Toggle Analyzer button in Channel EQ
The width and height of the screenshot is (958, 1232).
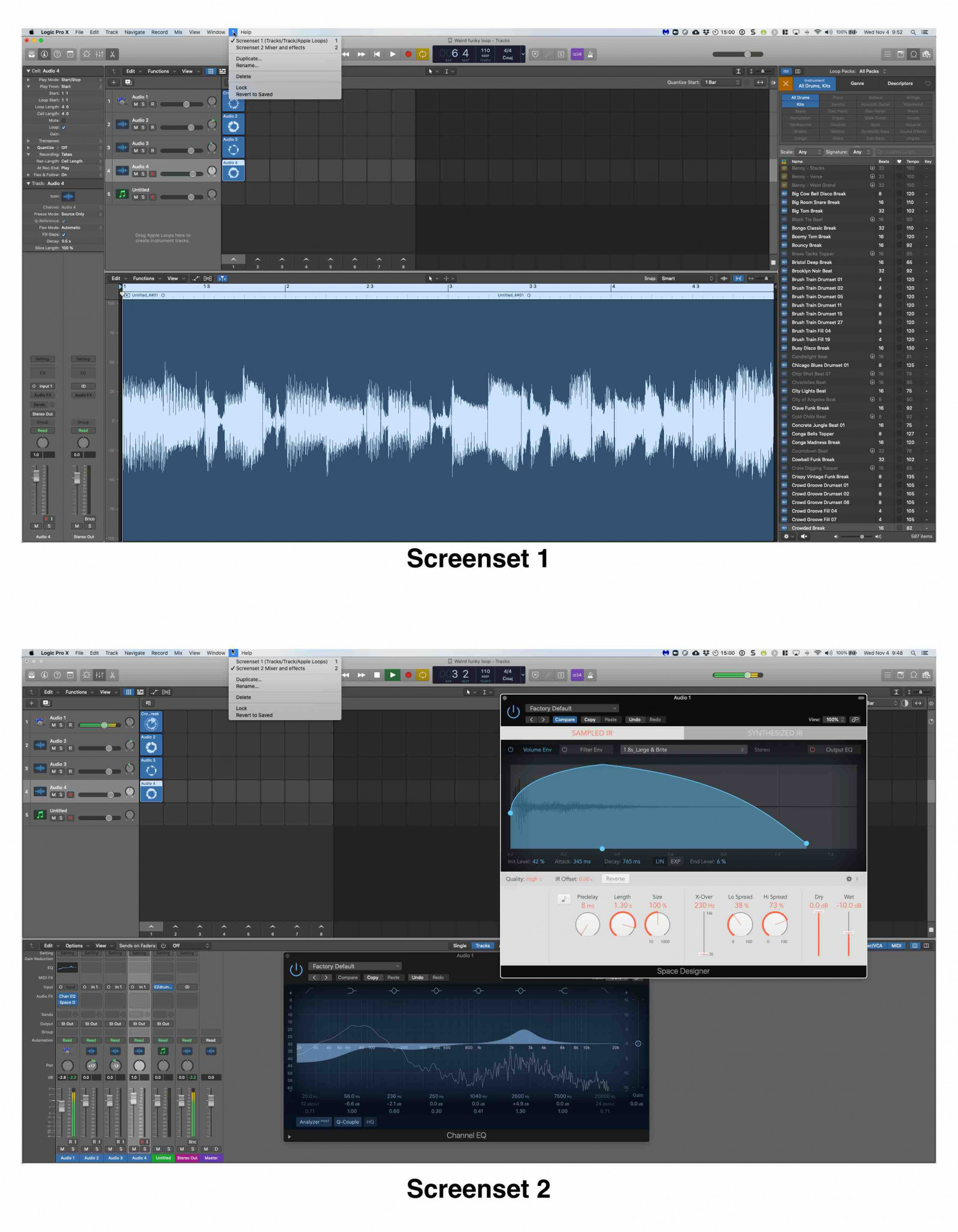(x=314, y=1122)
